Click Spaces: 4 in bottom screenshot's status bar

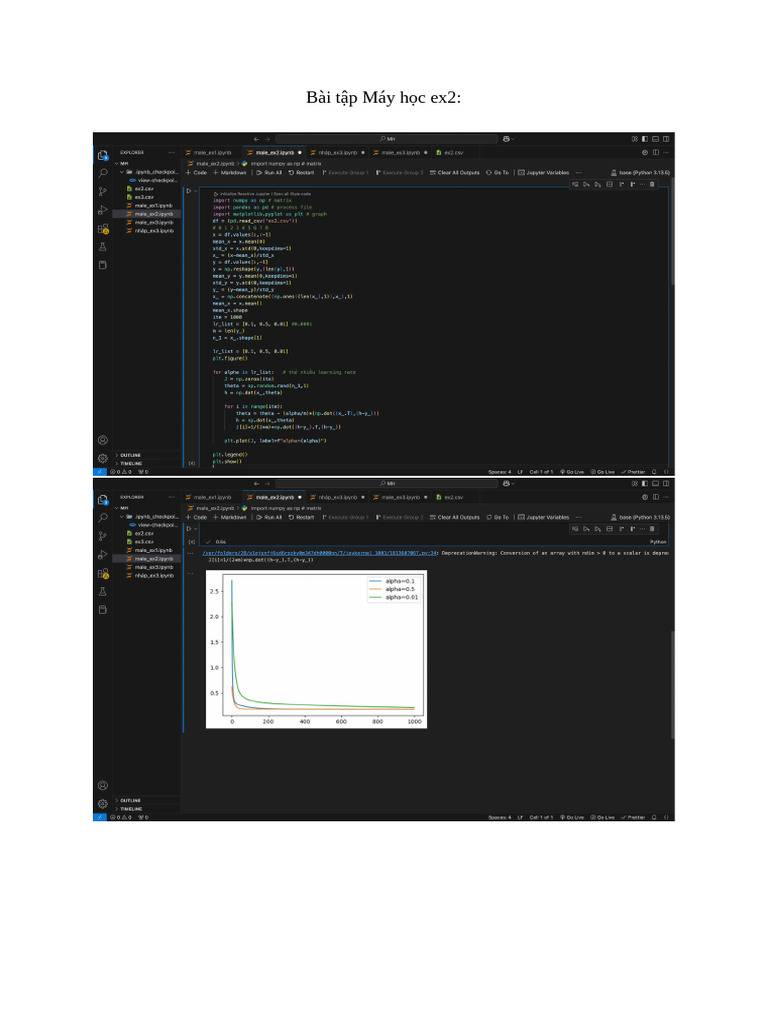(x=500, y=817)
